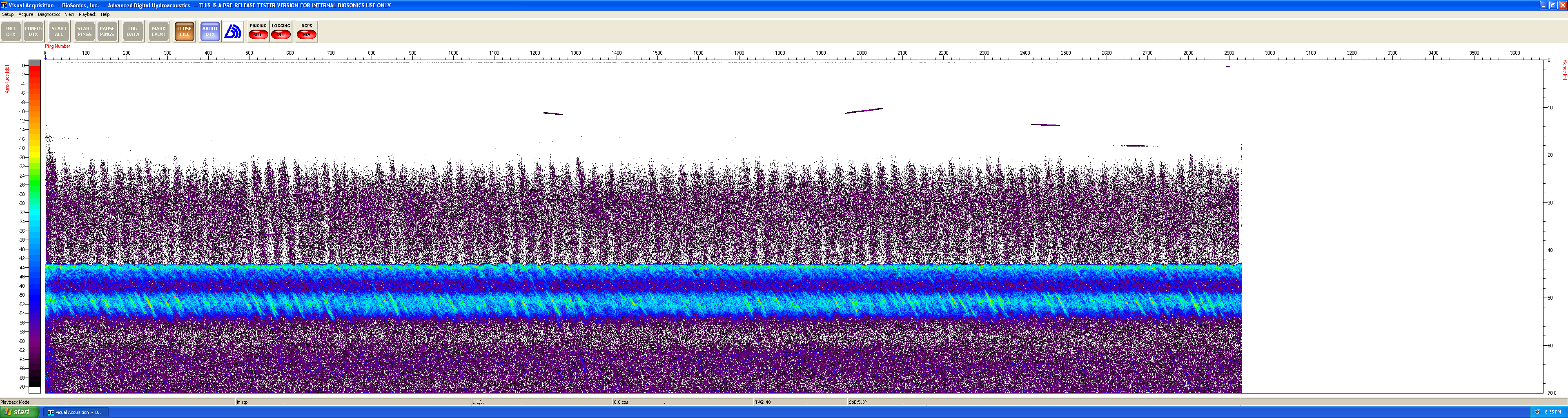Click the brown CLOSE FILE button
Screen dimensions: 1568x418
[x=185, y=32]
